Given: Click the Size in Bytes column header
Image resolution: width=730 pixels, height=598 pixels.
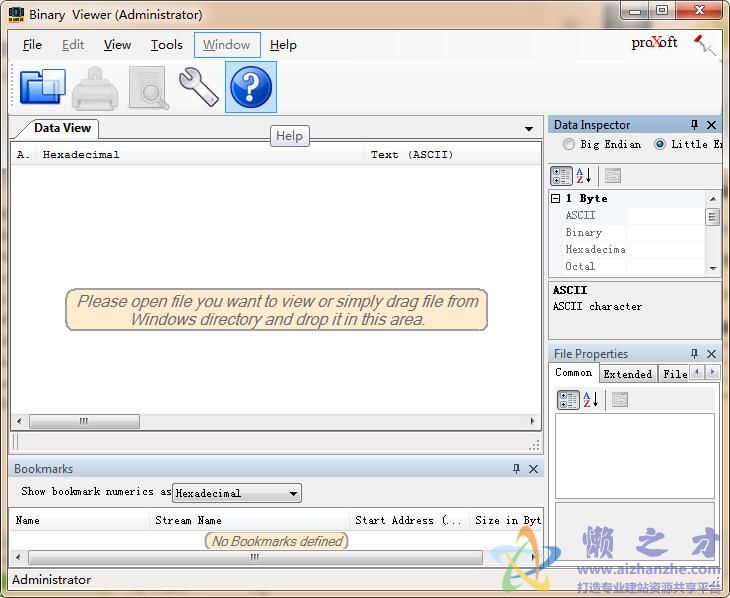Looking at the screenshot, I should point(506,520).
